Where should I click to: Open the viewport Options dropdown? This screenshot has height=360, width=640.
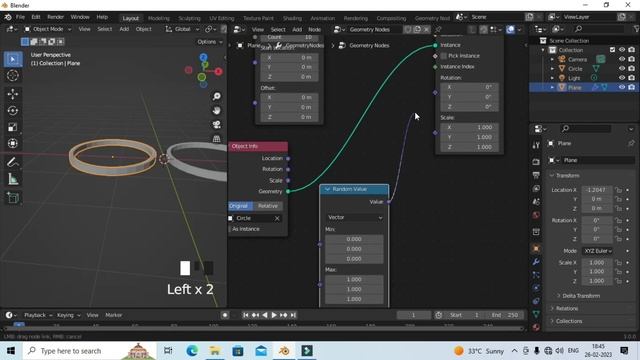[x=210, y=42]
